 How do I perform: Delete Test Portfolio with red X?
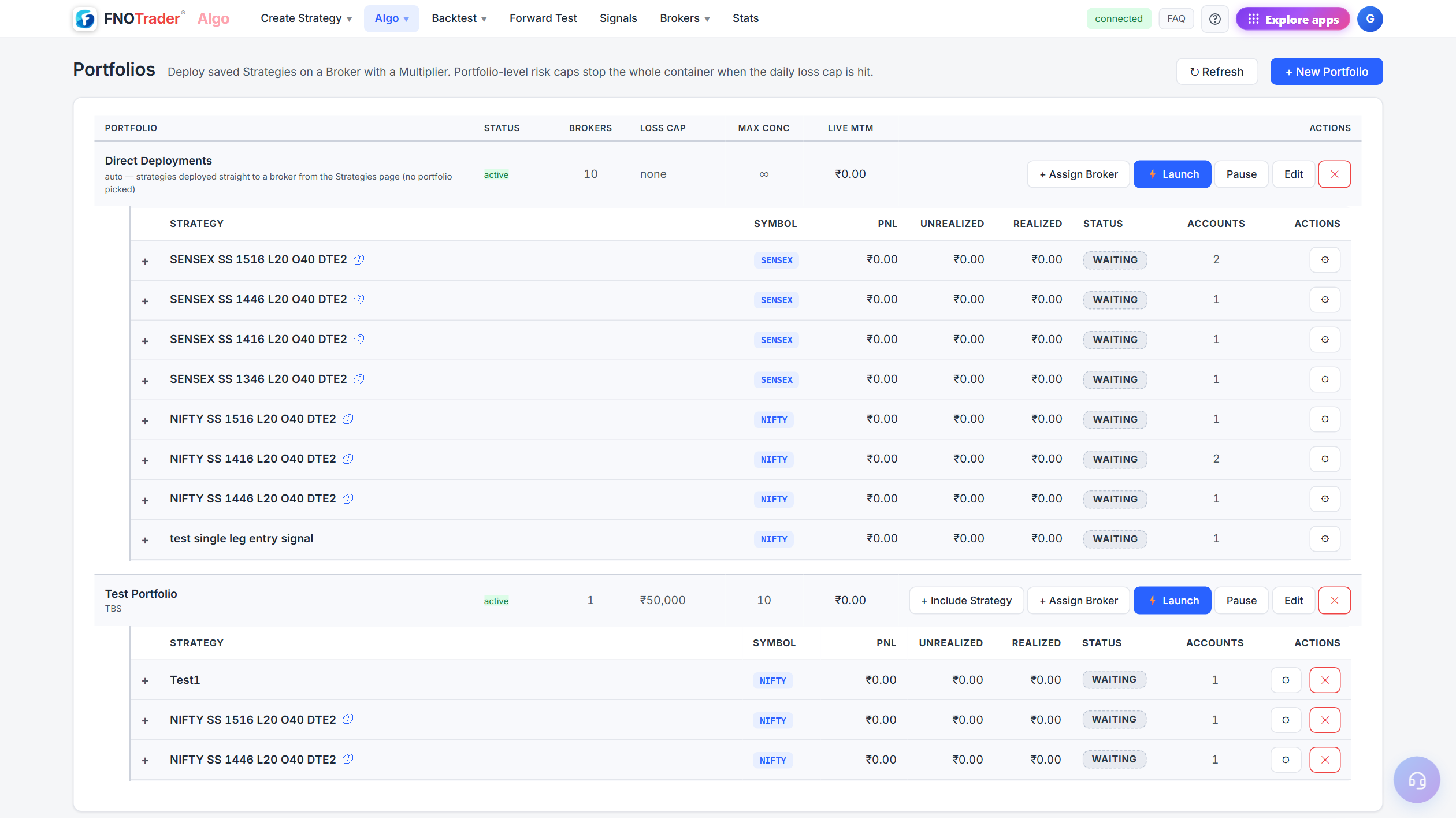pos(1334,601)
